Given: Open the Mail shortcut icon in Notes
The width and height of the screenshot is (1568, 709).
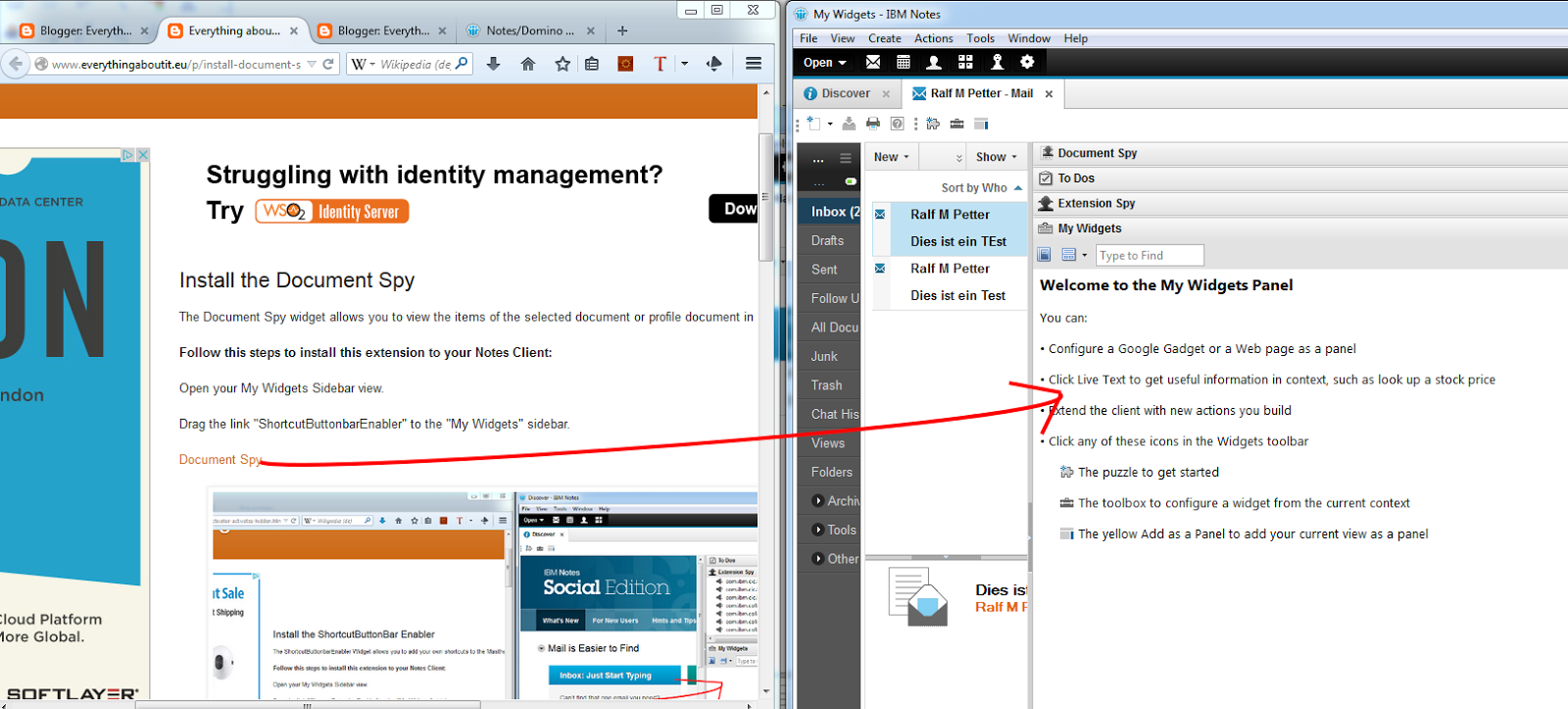Looking at the screenshot, I should click(x=872, y=62).
